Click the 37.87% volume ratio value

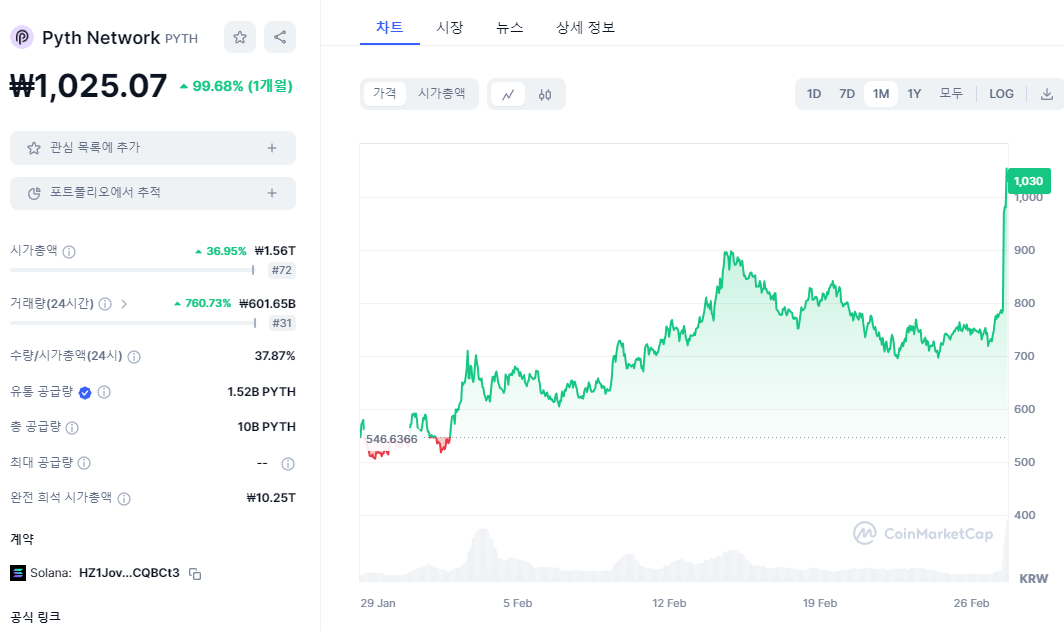[275, 356]
